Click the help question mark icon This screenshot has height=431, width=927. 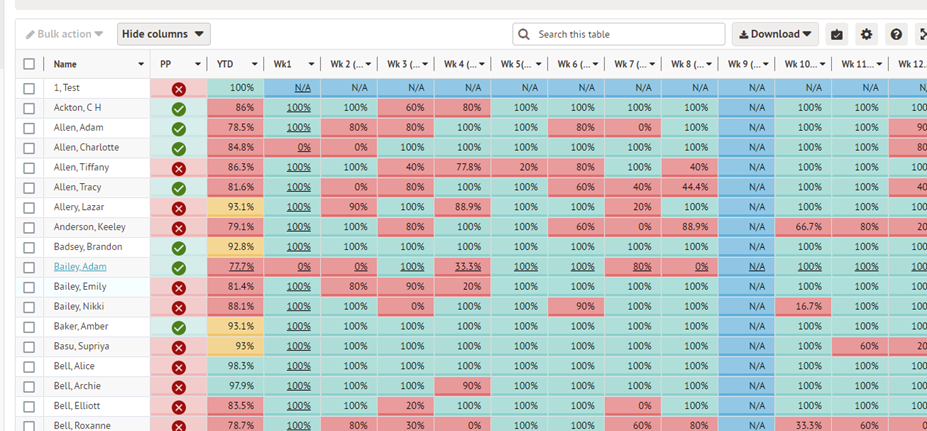[896, 34]
